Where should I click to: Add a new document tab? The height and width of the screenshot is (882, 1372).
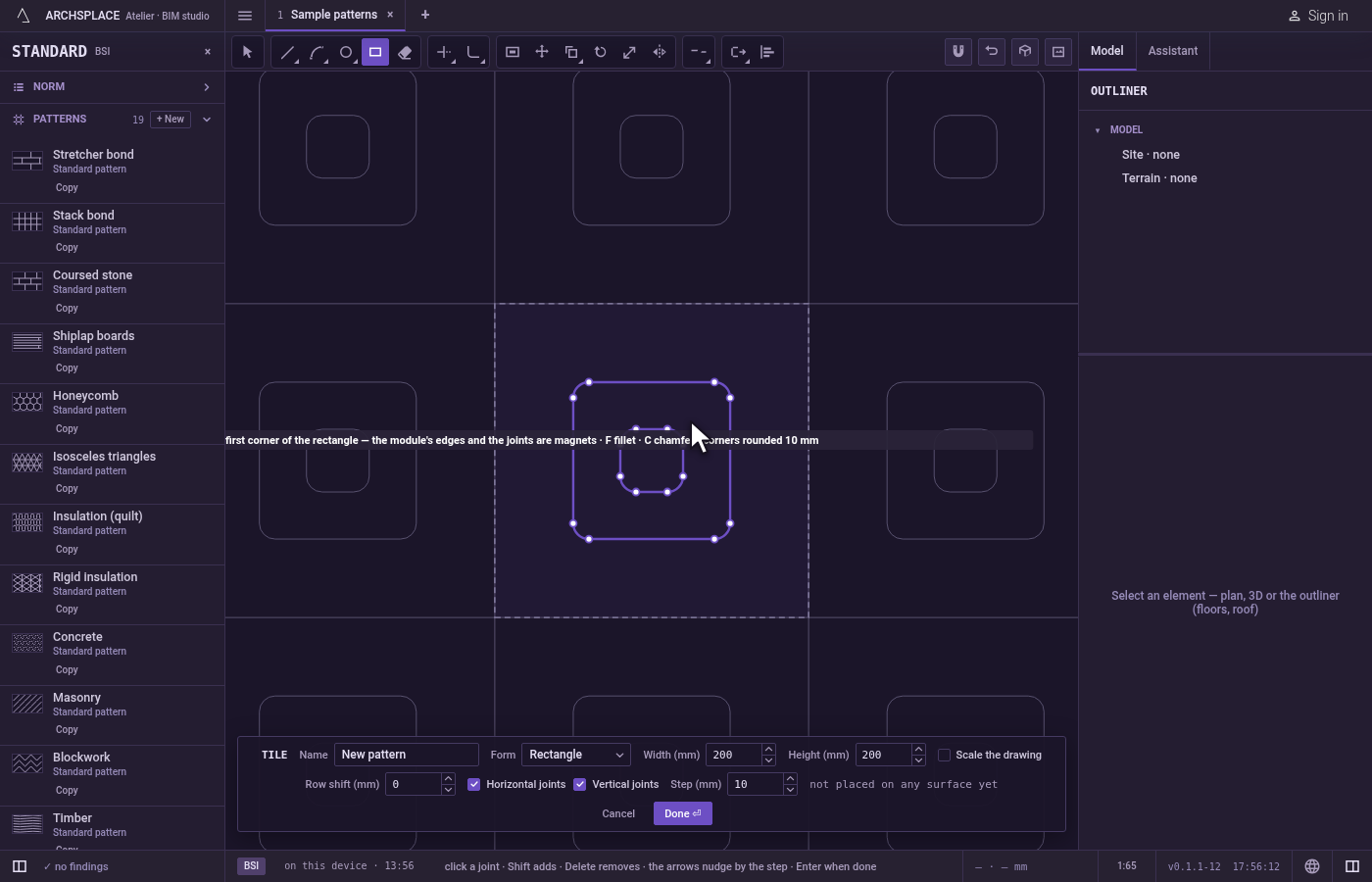(x=425, y=15)
